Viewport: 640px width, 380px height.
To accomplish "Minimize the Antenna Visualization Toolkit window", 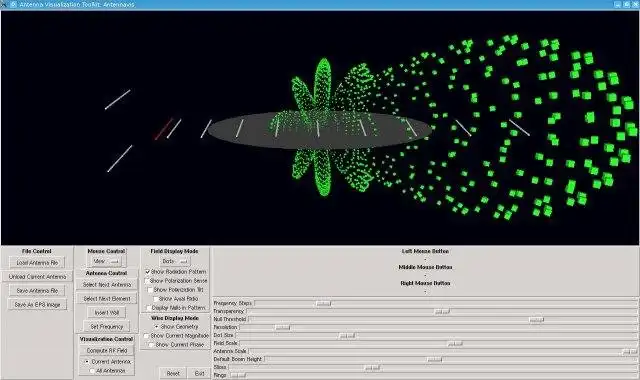I will pyautogui.click(x=618, y=4).
